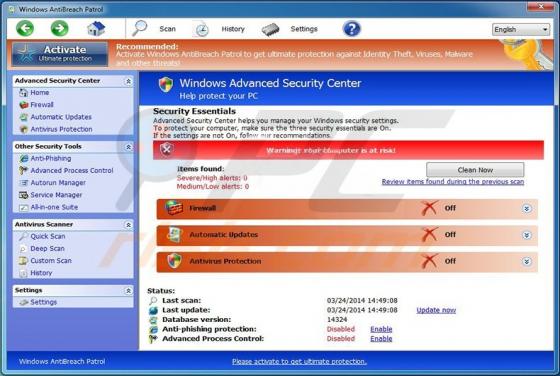Click the All-in-one Suite sidebar icon

point(24,207)
